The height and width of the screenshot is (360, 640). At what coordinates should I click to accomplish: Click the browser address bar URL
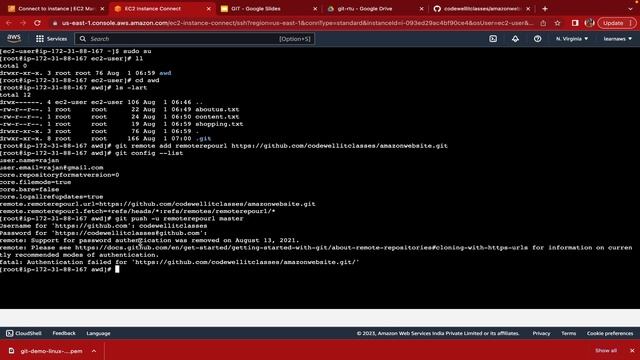297,23
